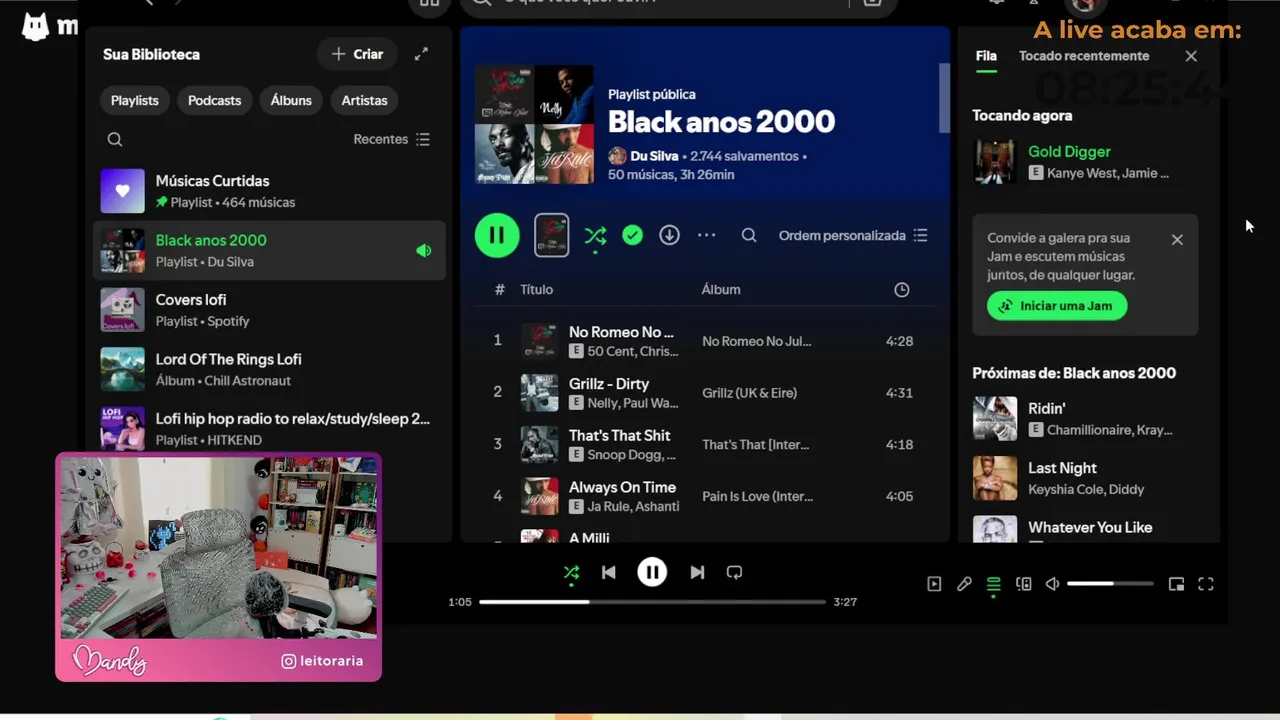
Task: Open the miniplayer icon
Action: click(1176, 584)
